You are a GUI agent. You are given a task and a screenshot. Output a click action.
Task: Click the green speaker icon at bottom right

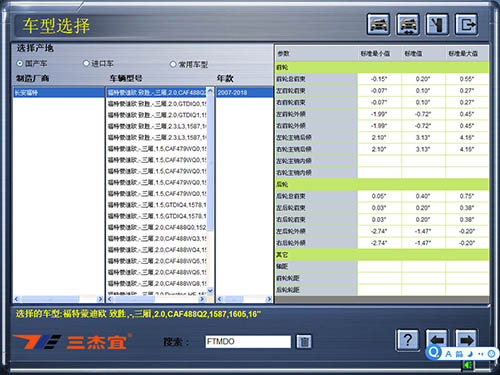tap(468, 365)
